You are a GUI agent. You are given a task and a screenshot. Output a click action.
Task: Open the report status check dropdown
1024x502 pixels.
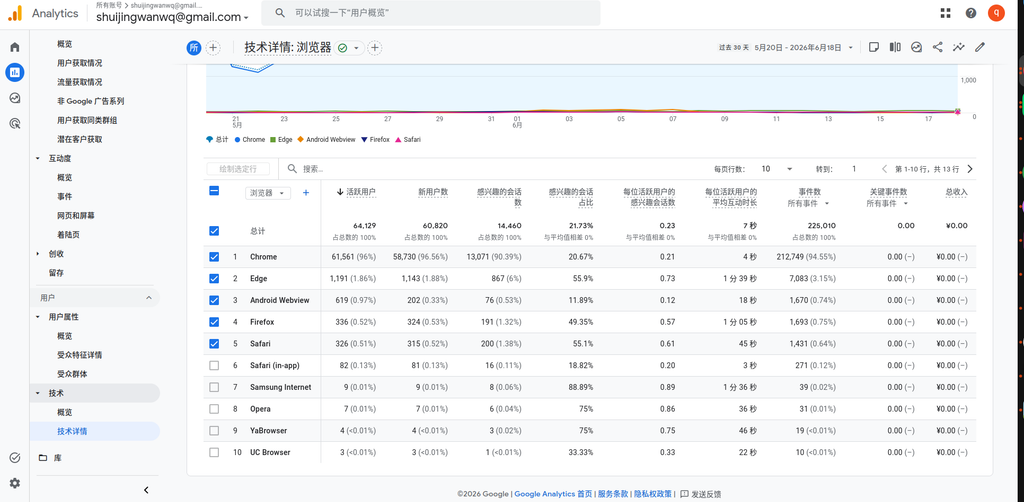(349, 48)
